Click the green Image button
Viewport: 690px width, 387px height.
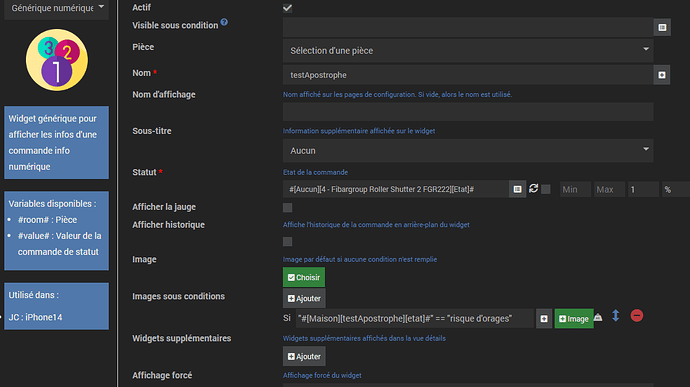[x=574, y=319]
